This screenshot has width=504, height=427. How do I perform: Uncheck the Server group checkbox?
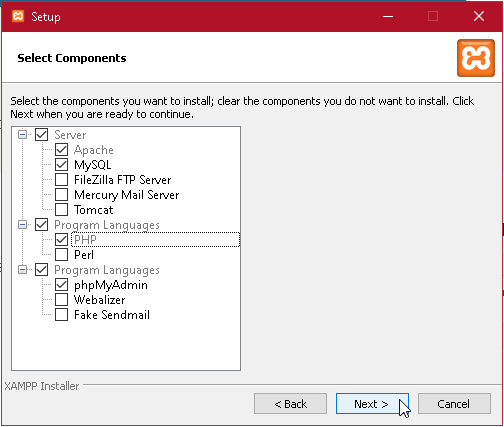(x=41, y=135)
